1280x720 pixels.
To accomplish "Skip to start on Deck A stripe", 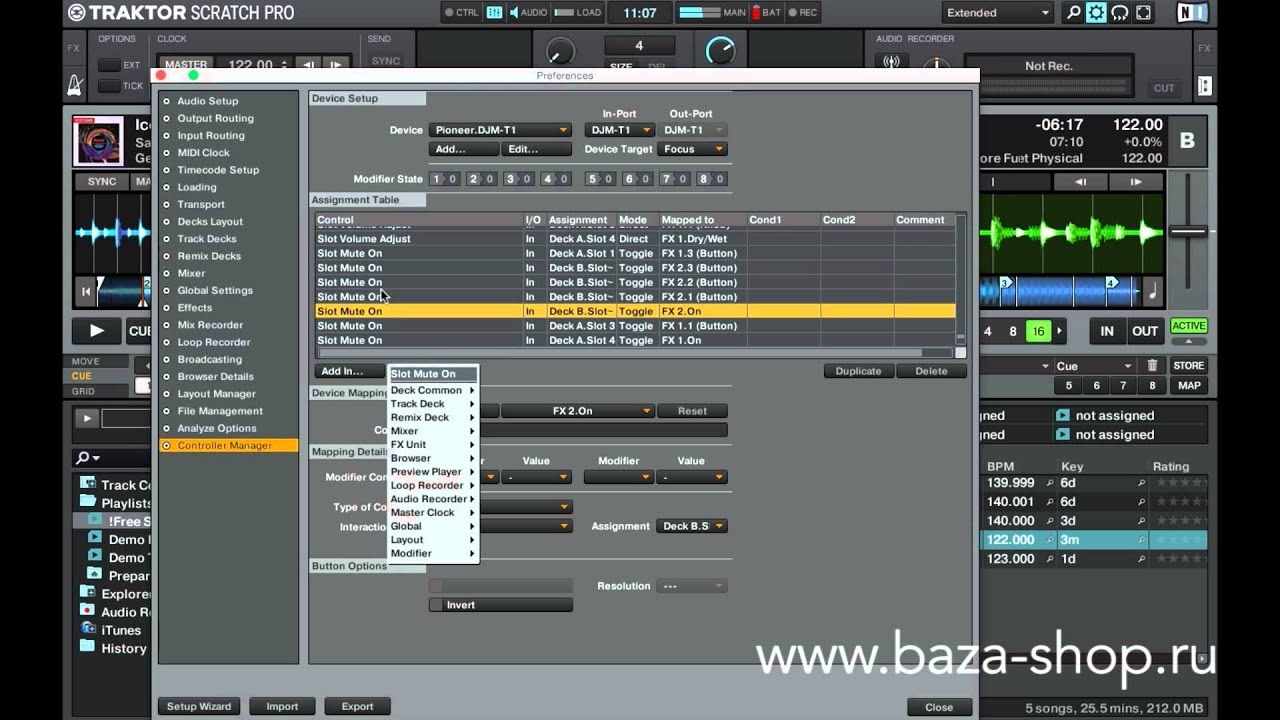I will pyautogui.click(x=86, y=292).
